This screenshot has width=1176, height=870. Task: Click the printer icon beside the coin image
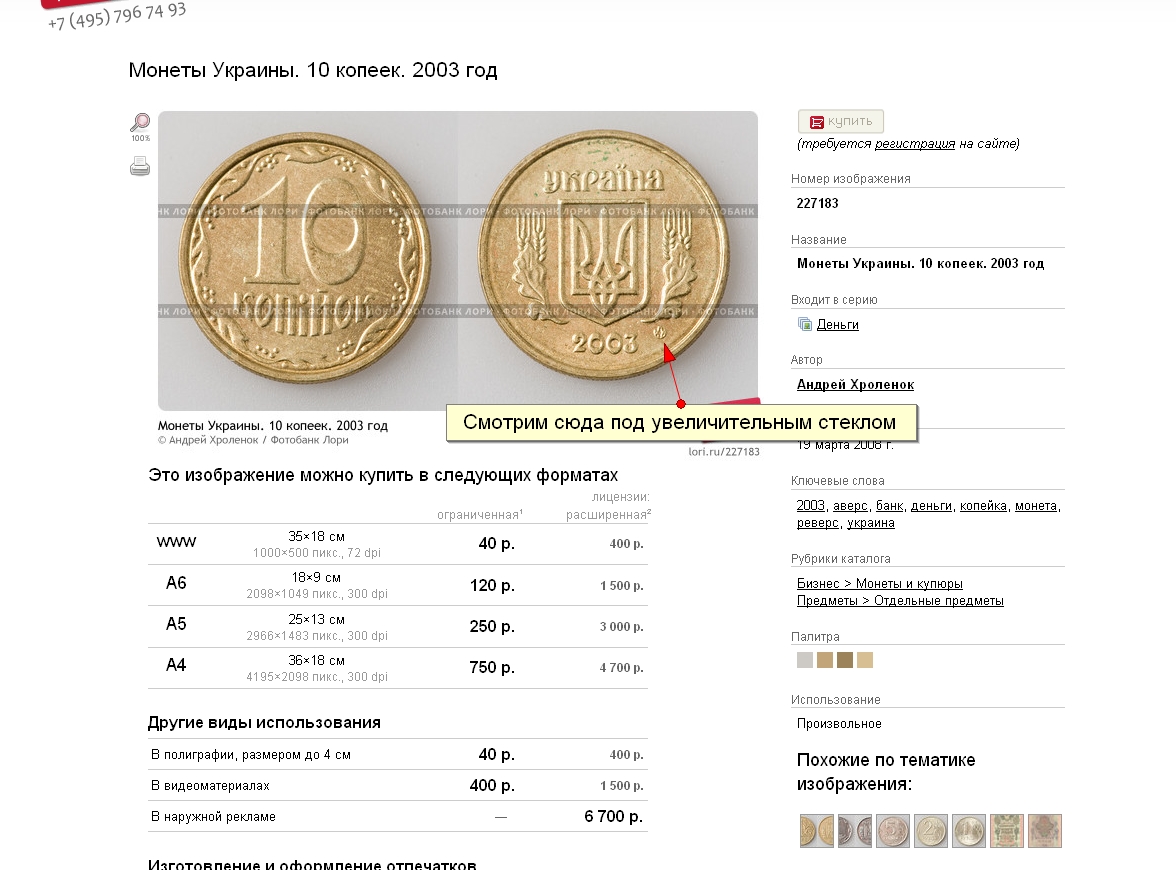[140, 166]
